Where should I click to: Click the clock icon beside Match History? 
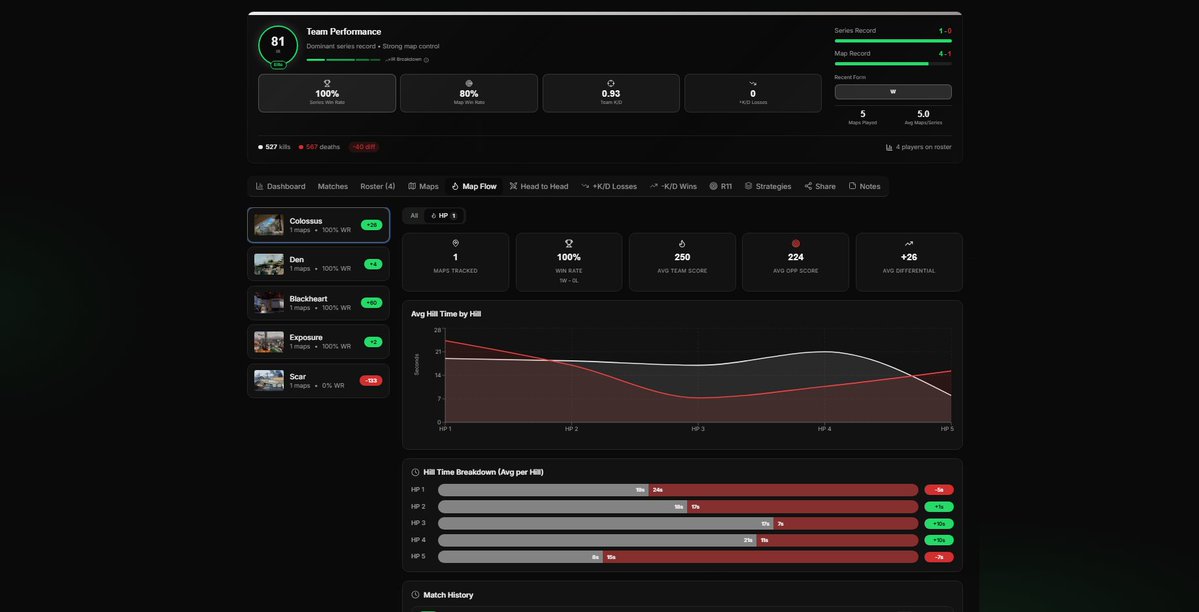415,594
